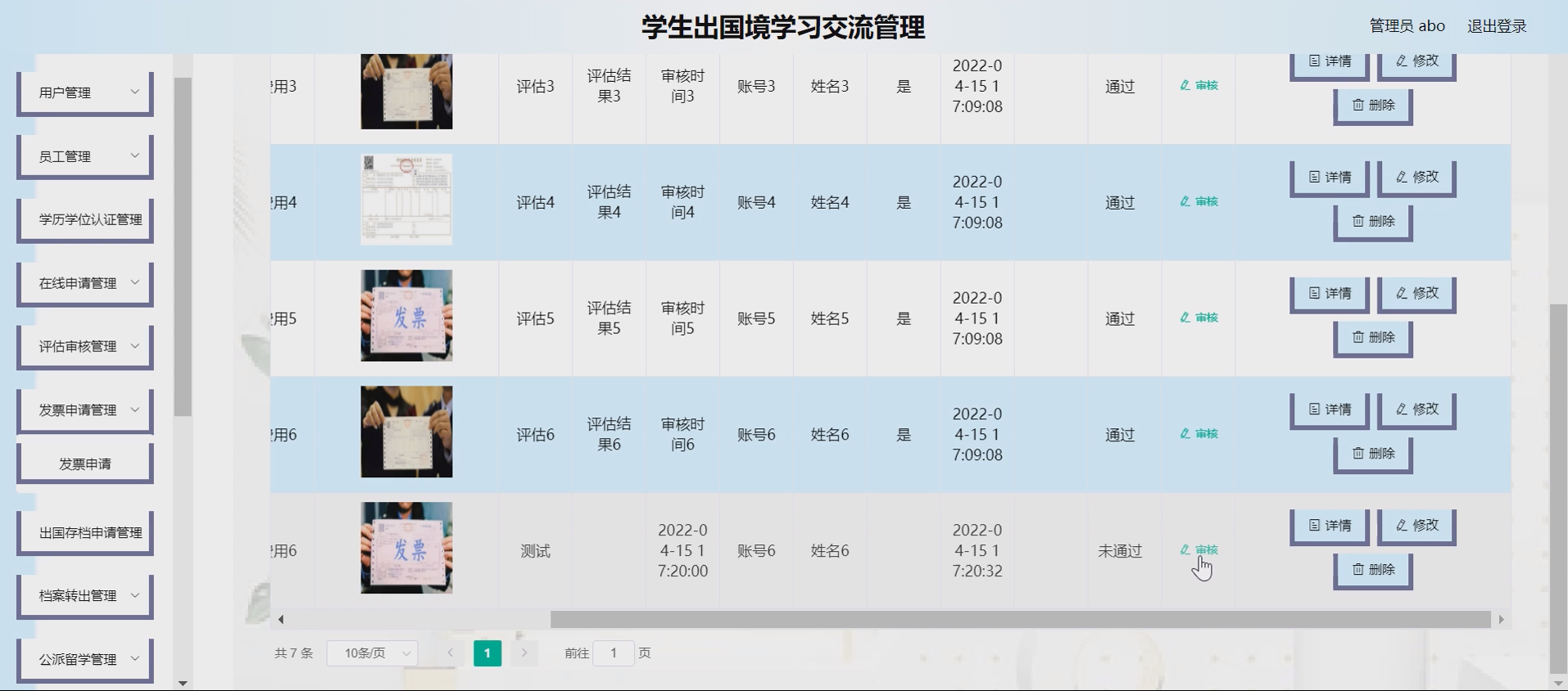Click the horizontal table scrollbar
This screenshot has width=1568, height=691.
[1019, 620]
